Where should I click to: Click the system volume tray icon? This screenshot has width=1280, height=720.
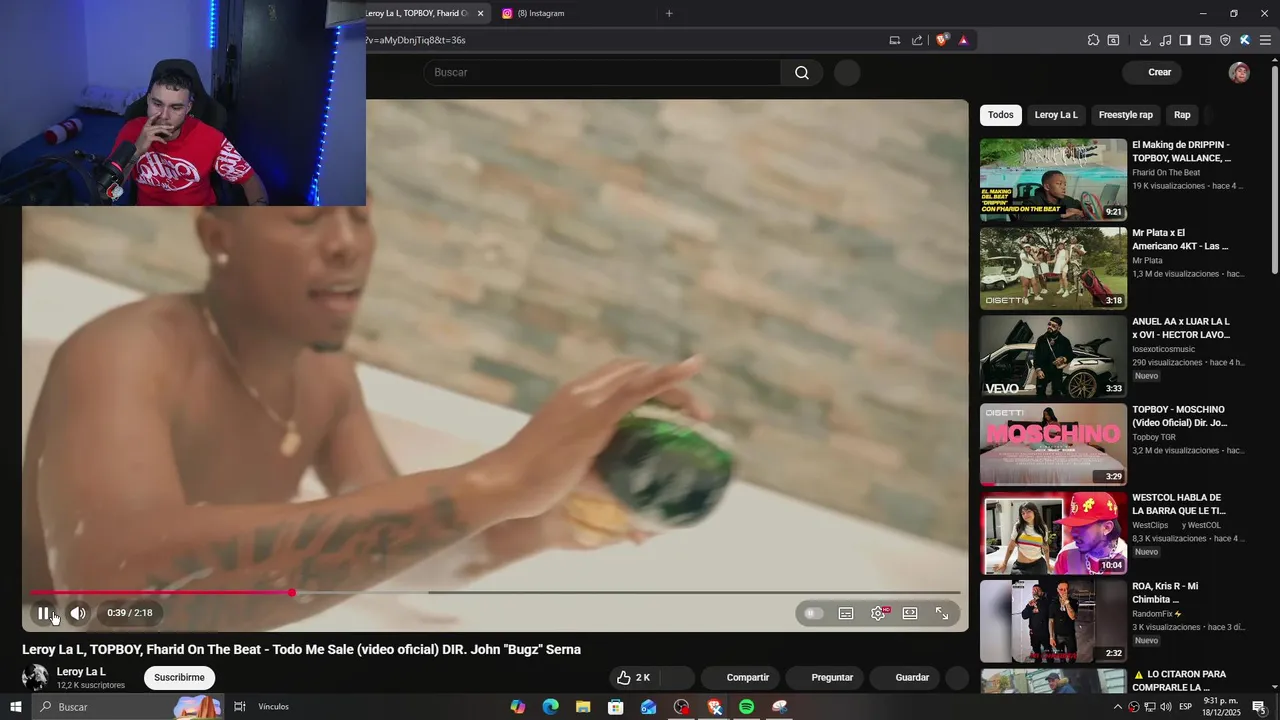[x=1165, y=707]
